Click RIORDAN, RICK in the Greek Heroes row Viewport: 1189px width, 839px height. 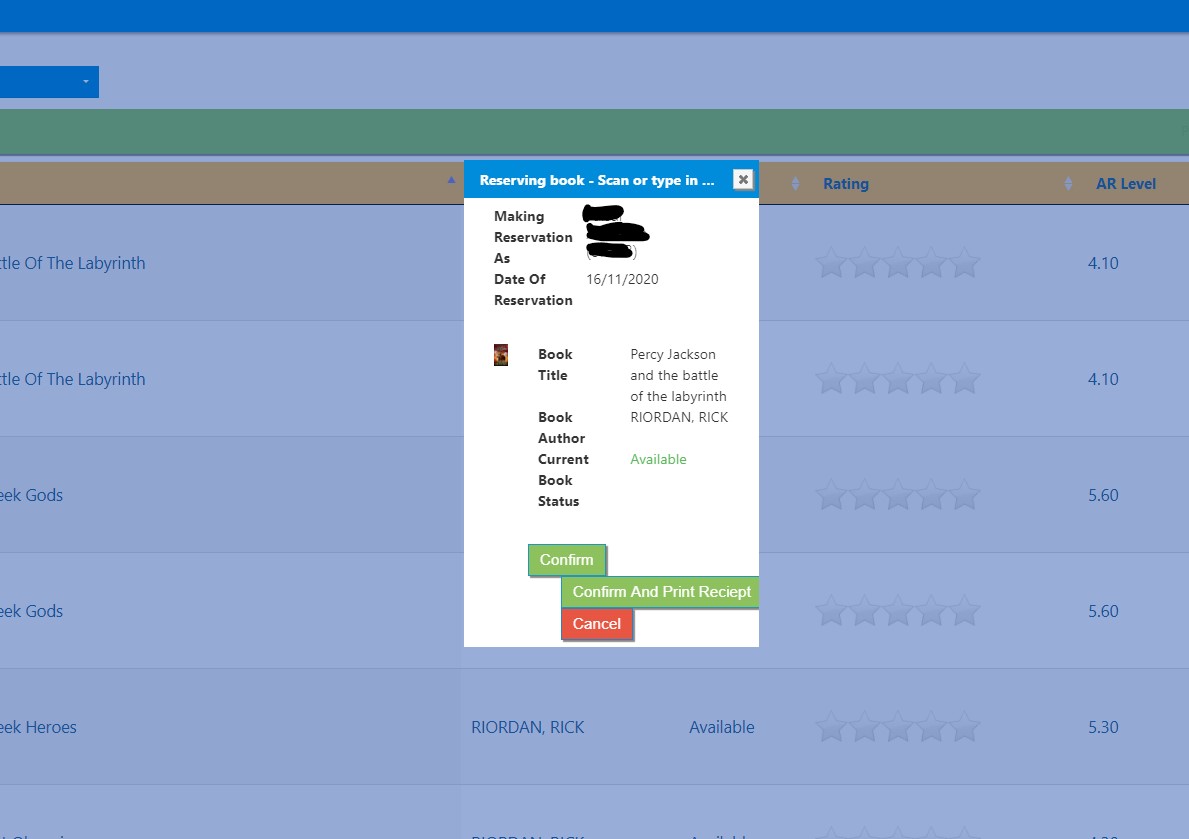(x=528, y=727)
